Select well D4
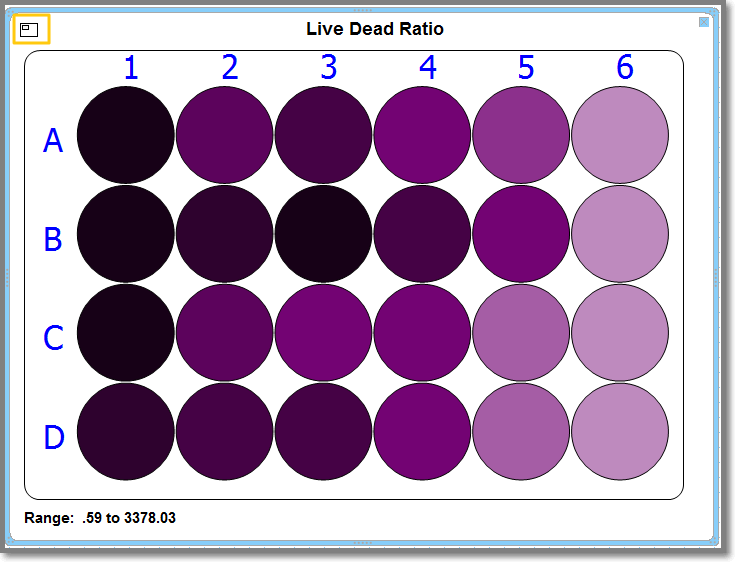Image resolution: width=735 pixels, height=562 pixels. coord(422,432)
